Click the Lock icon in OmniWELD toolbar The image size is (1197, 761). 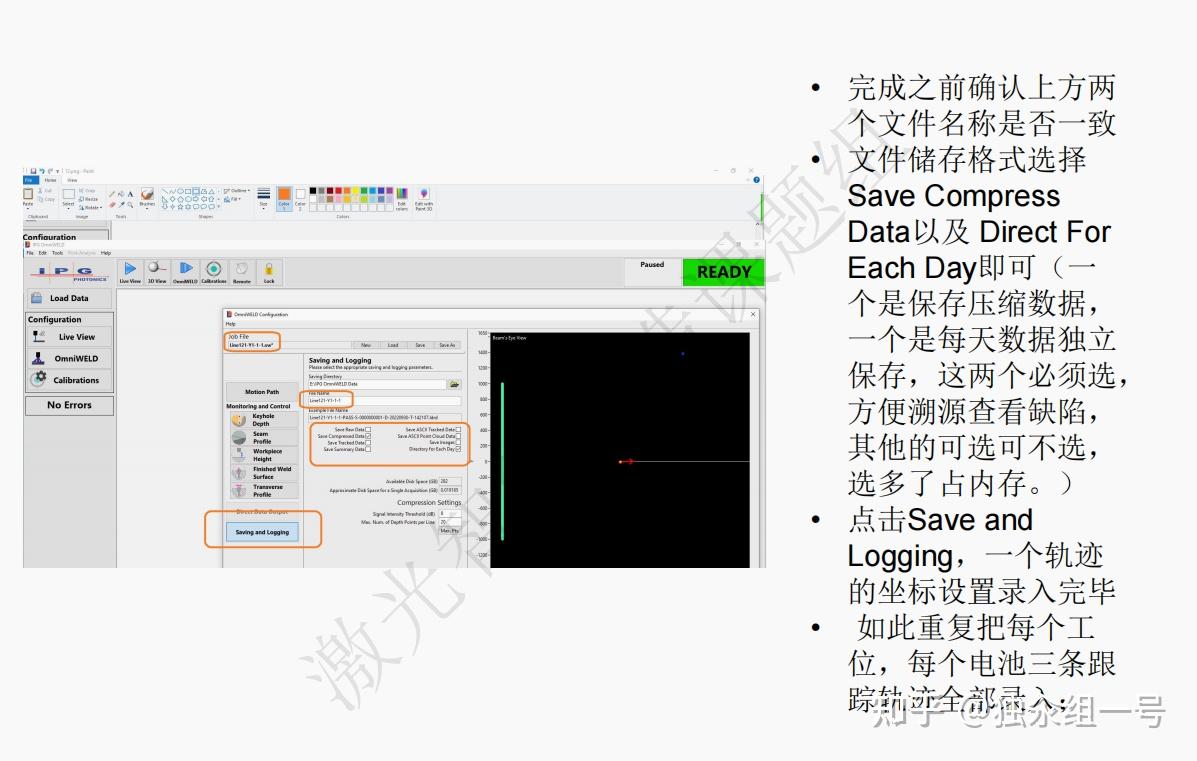tap(268, 270)
